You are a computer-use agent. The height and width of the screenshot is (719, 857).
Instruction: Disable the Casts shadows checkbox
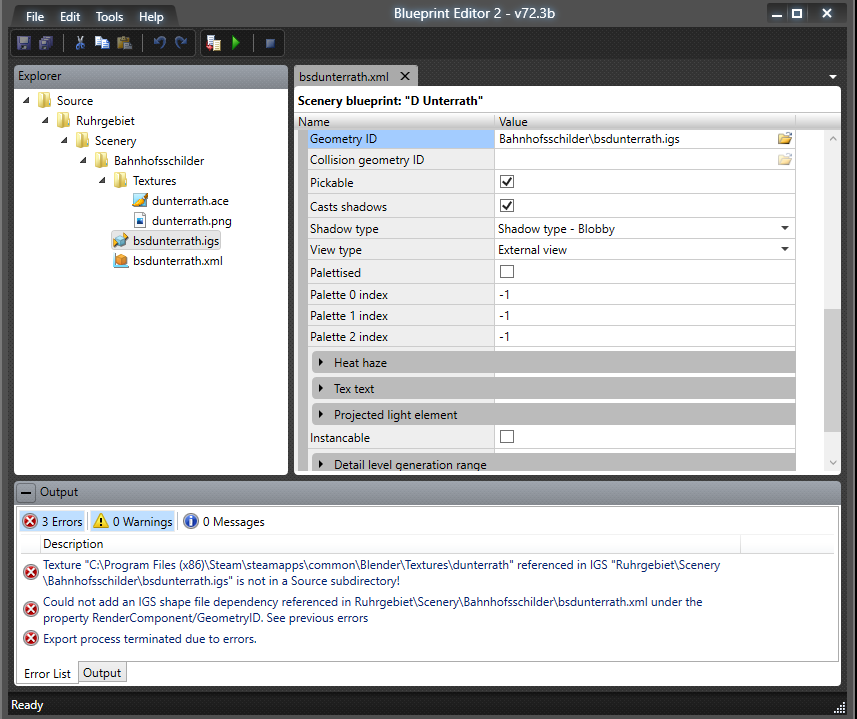(x=507, y=206)
